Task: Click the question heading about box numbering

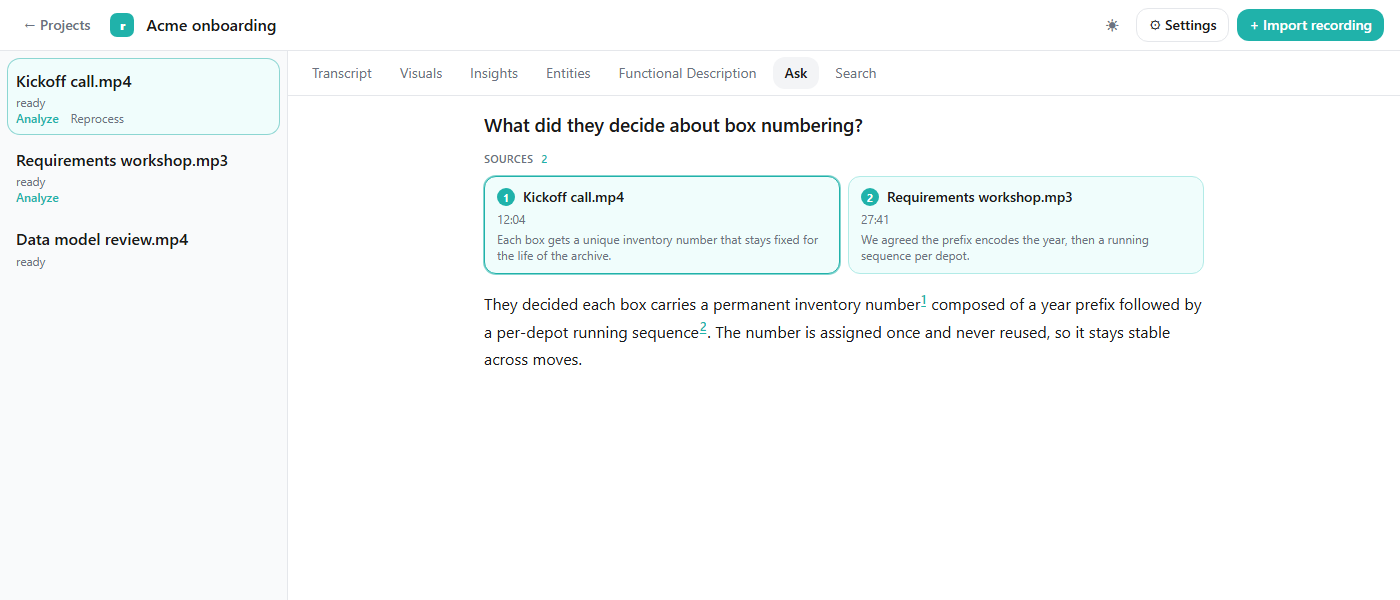Action: pos(673,126)
